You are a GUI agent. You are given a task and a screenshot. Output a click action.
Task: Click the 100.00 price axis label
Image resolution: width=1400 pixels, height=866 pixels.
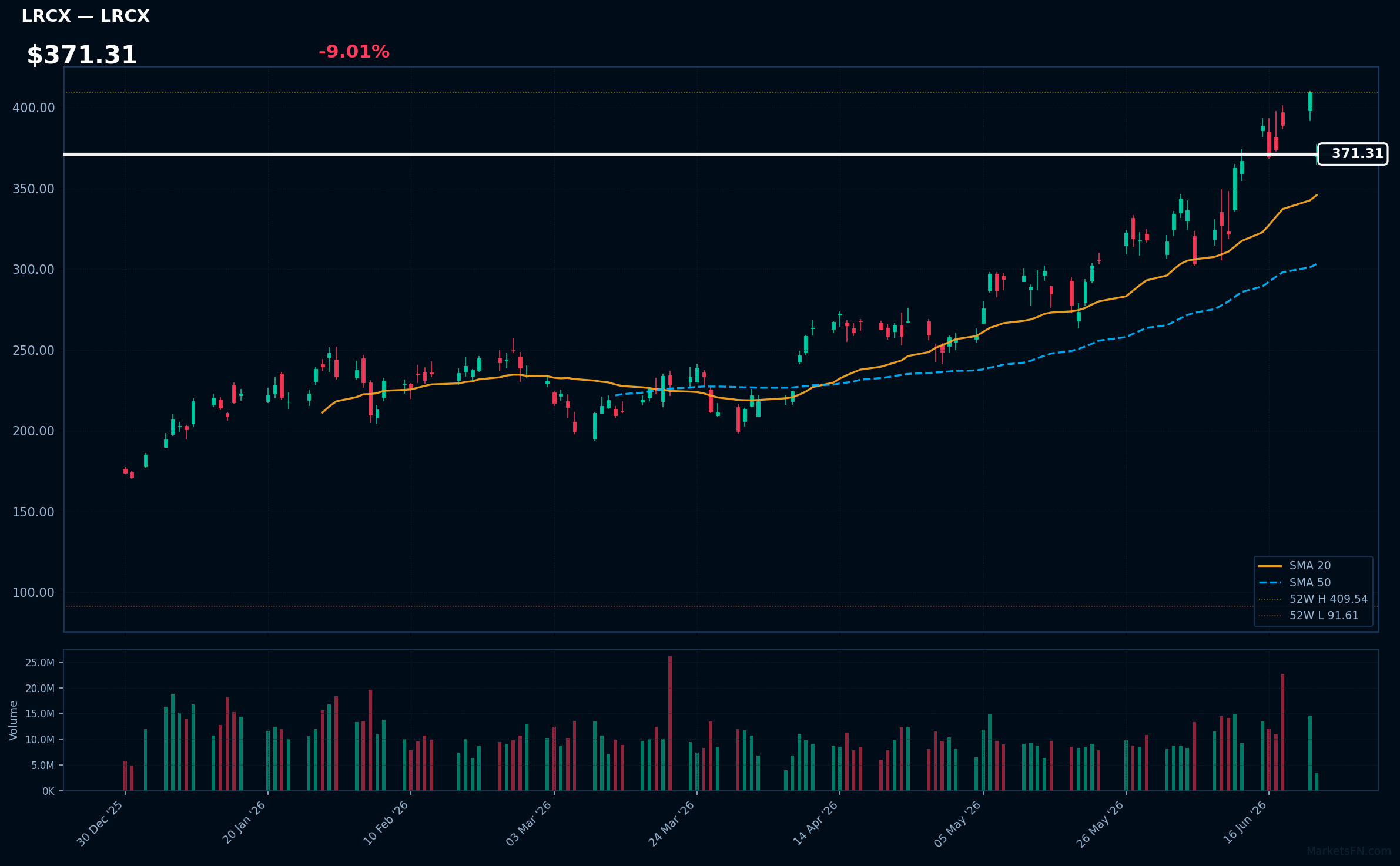point(34,593)
